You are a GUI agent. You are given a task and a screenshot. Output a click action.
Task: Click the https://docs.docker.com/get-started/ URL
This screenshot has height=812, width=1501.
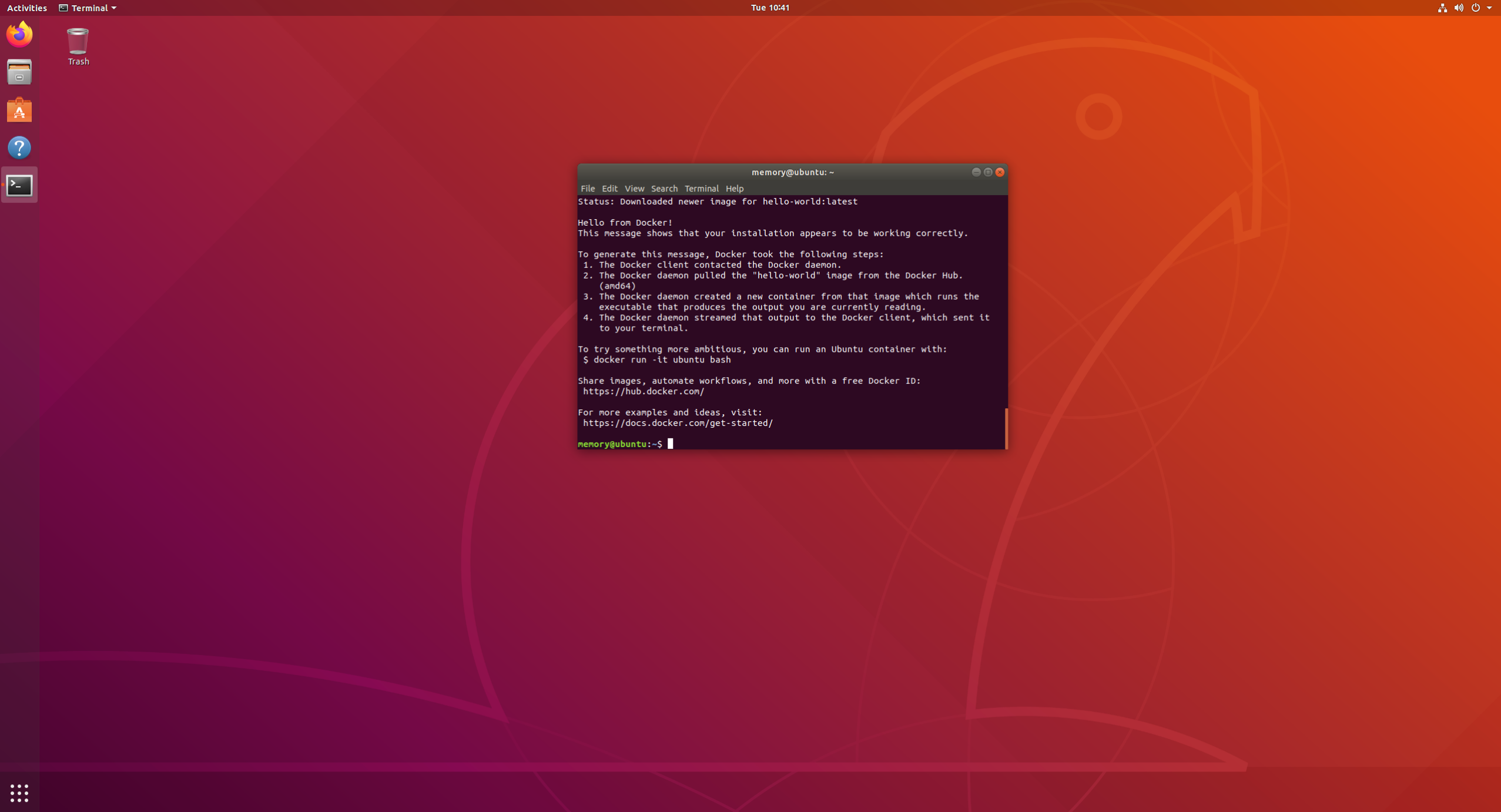pyautogui.click(x=678, y=423)
